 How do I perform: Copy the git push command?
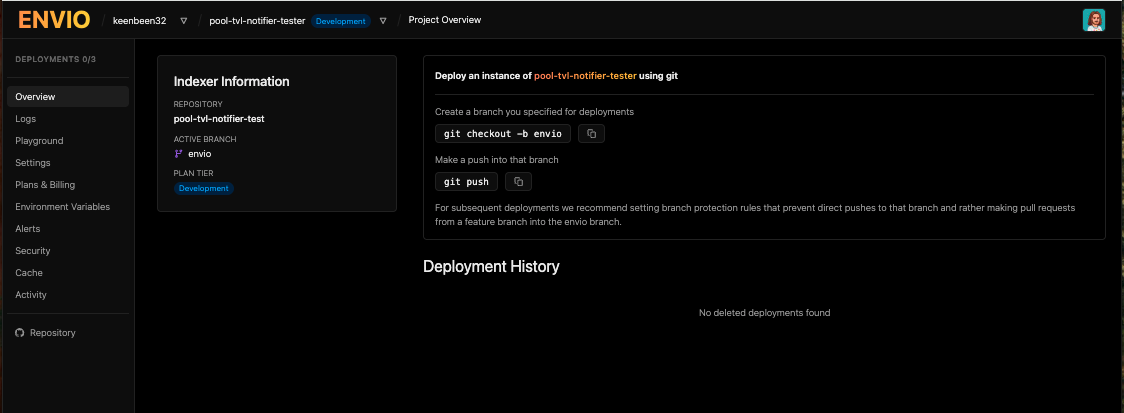[518, 181]
